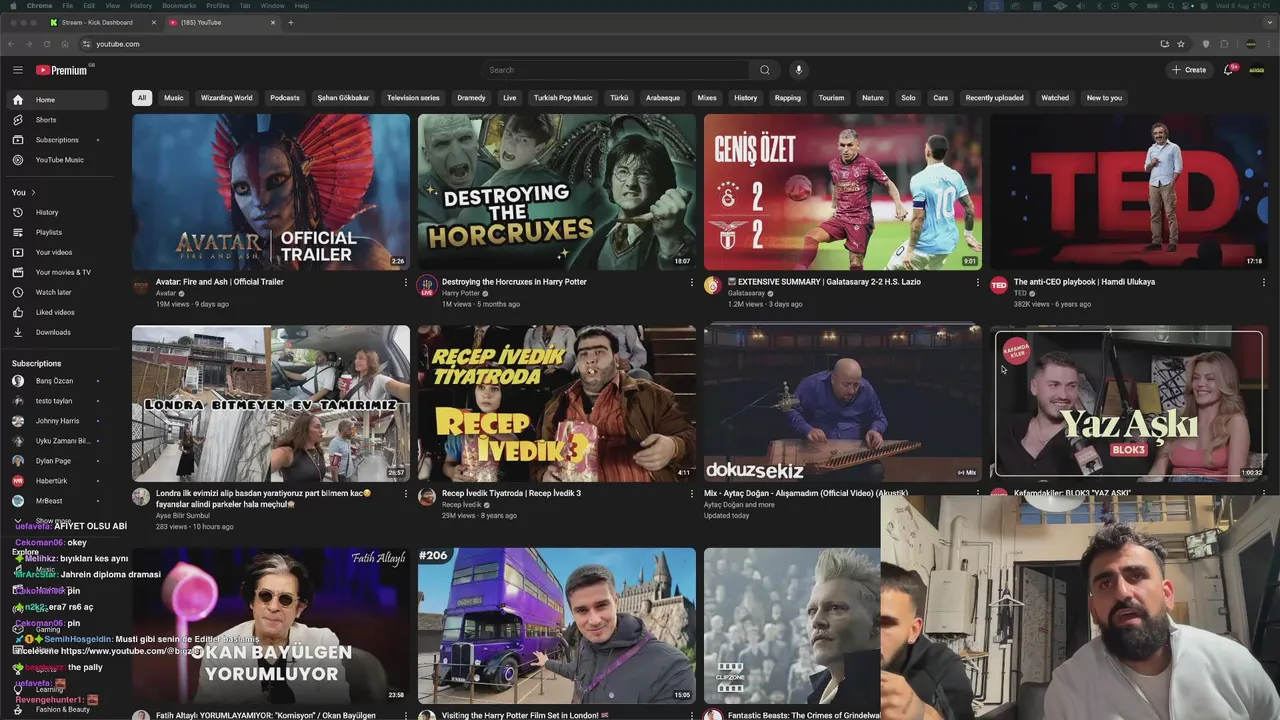The image size is (1280, 720).
Task: Open Your movies & TV
Action: click(58, 272)
